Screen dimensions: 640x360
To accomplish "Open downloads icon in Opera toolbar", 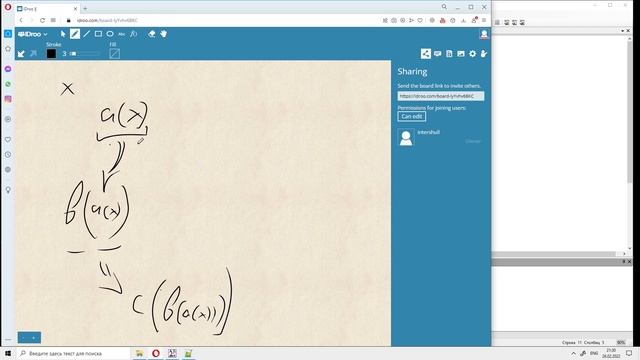I will (x=463, y=20).
